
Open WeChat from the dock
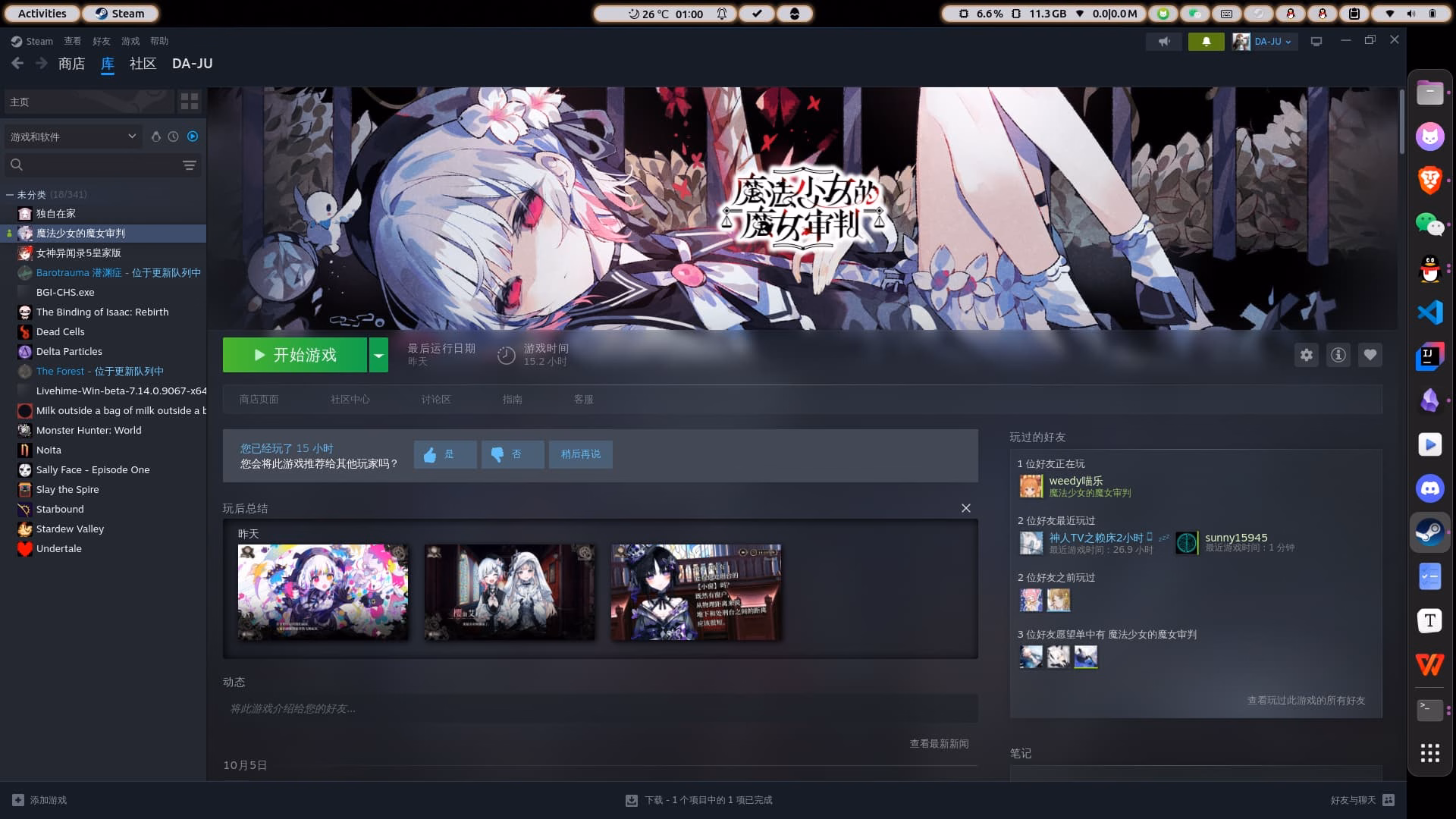[x=1429, y=224]
